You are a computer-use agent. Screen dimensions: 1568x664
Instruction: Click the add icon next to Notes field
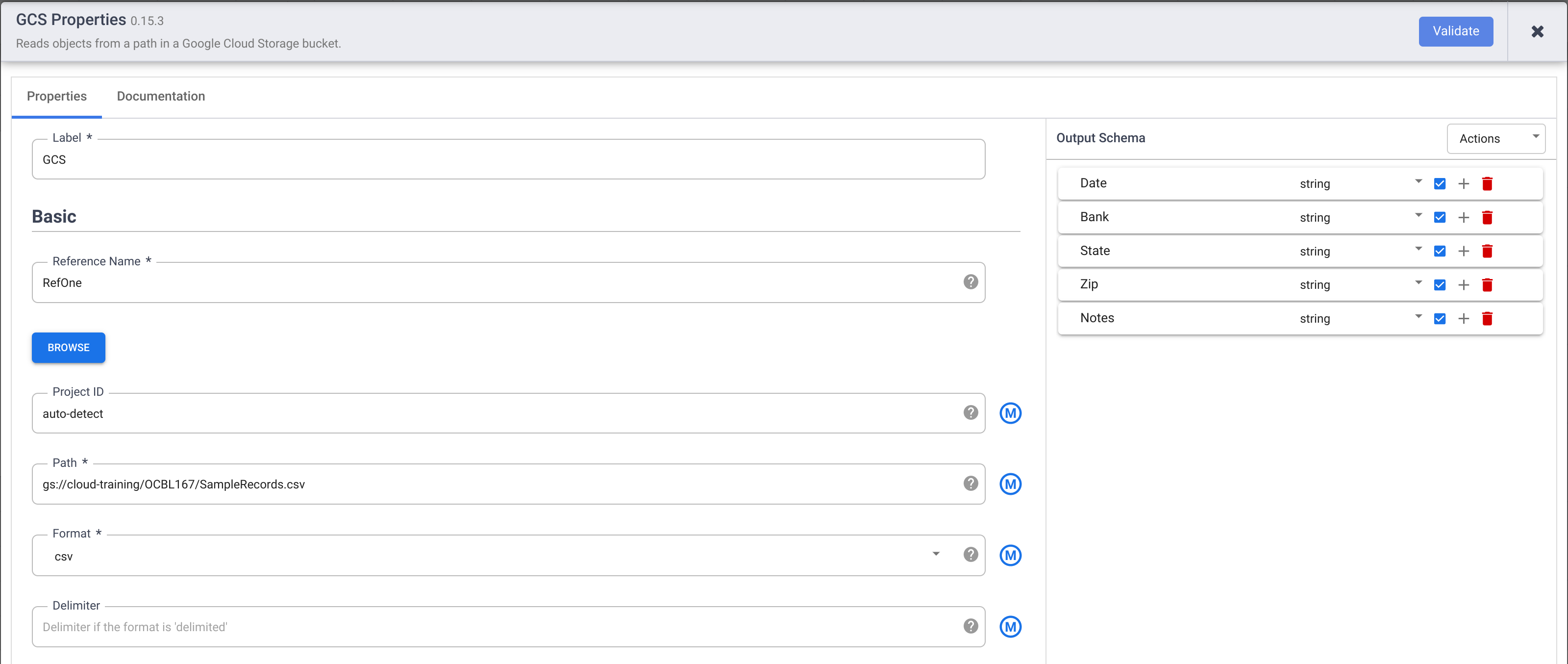pos(1463,318)
